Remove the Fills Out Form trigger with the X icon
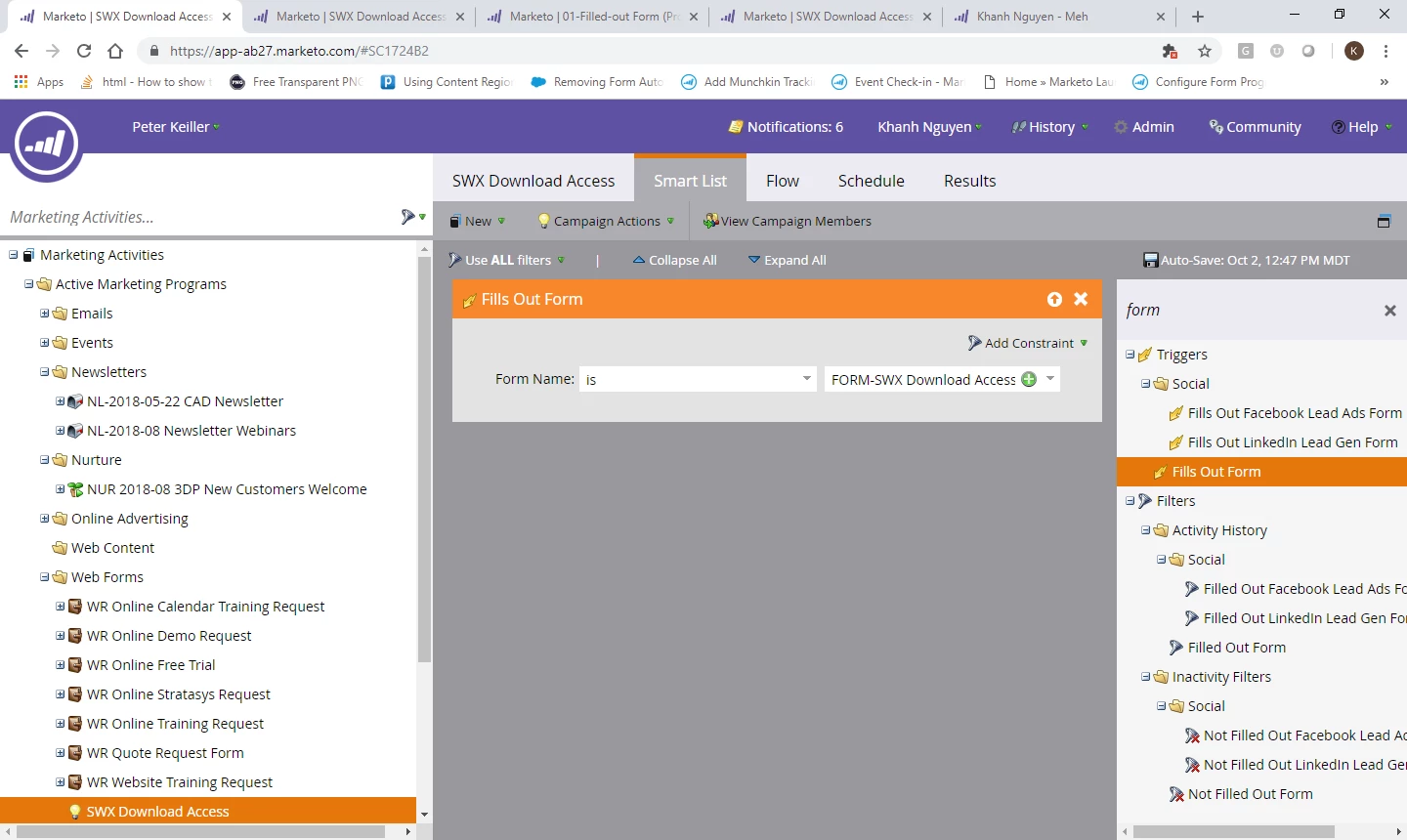 click(1081, 299)
